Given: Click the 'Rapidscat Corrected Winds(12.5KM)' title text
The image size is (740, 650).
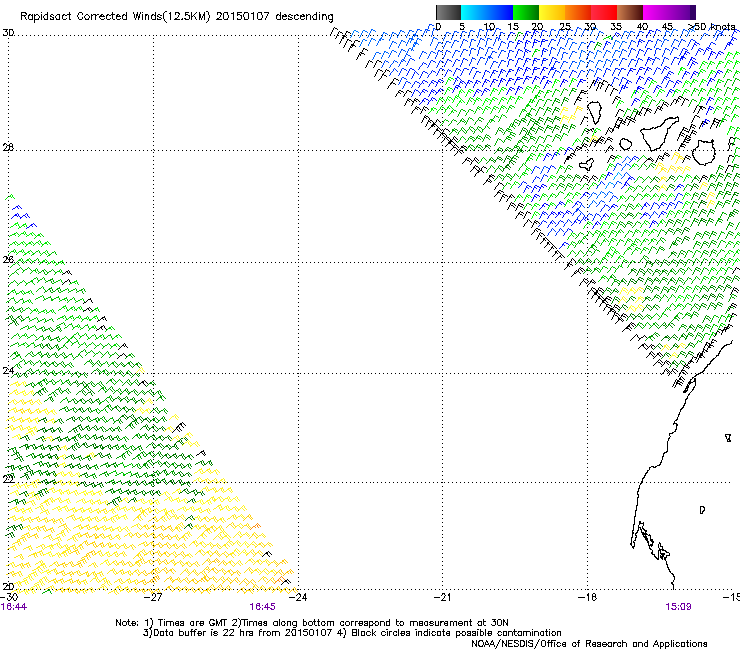Looking at the screenshot, I should pos(115,17).
